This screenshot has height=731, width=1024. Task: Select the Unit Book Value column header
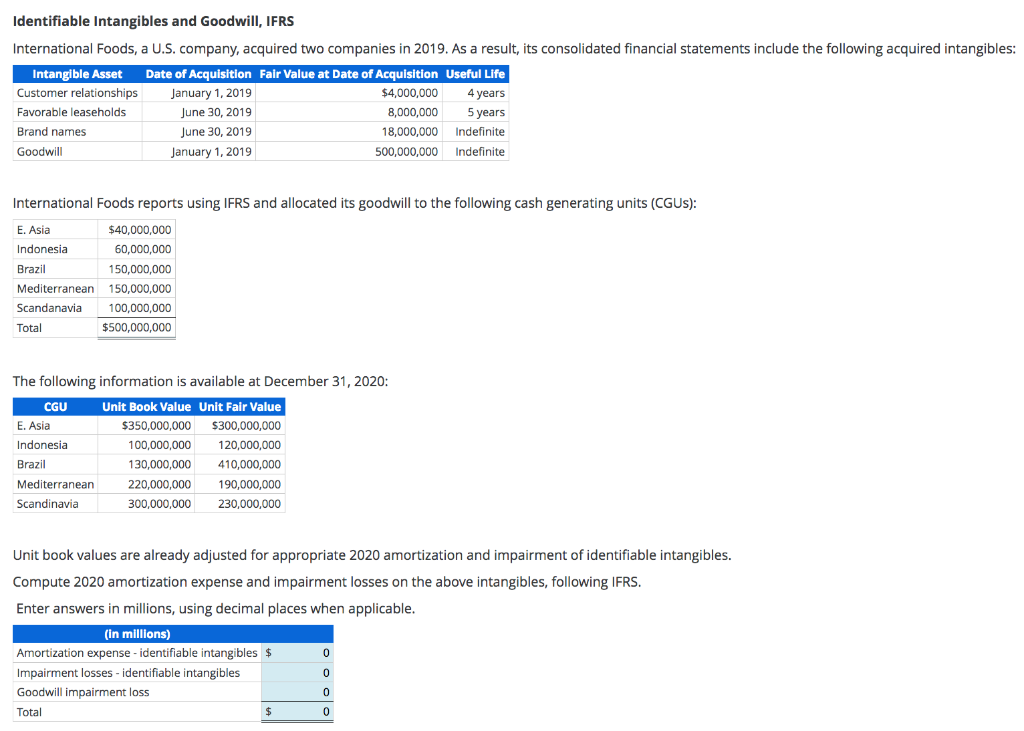tap(144, 406)
